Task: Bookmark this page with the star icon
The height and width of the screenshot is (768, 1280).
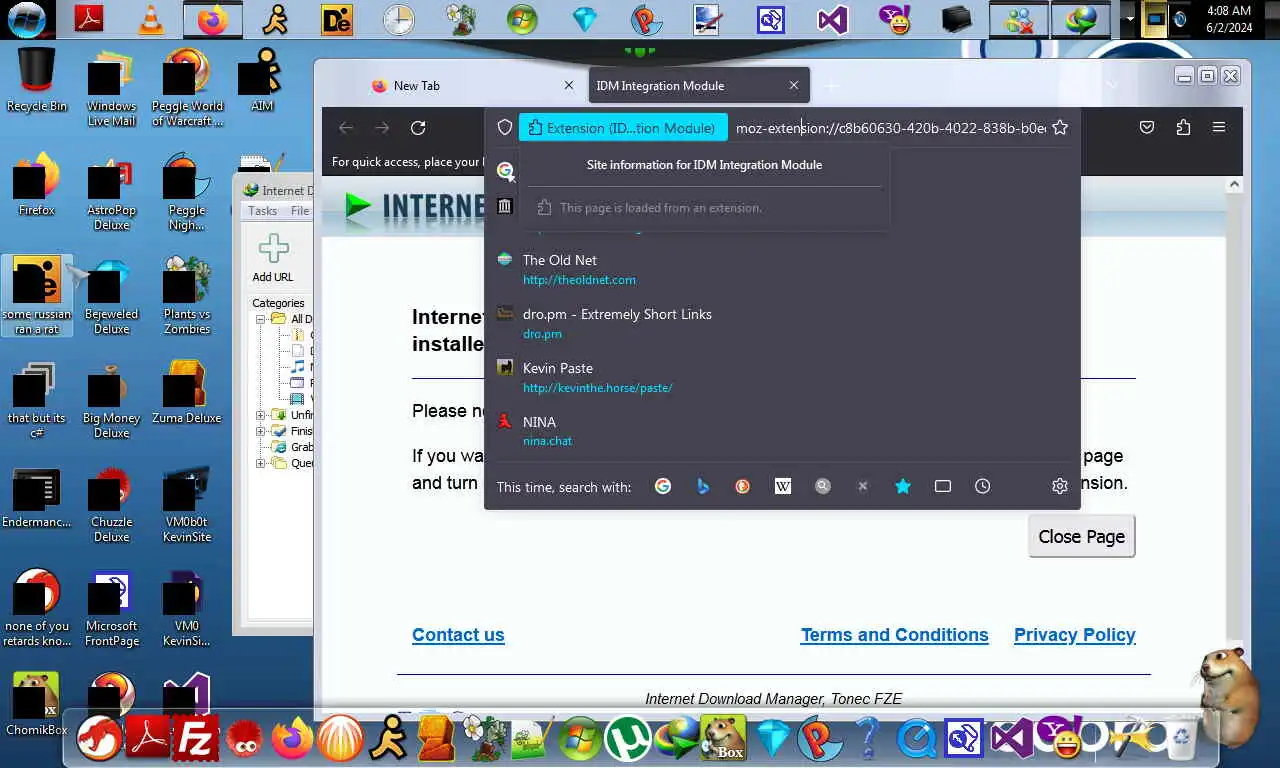Action: (x=1060, y=127)
